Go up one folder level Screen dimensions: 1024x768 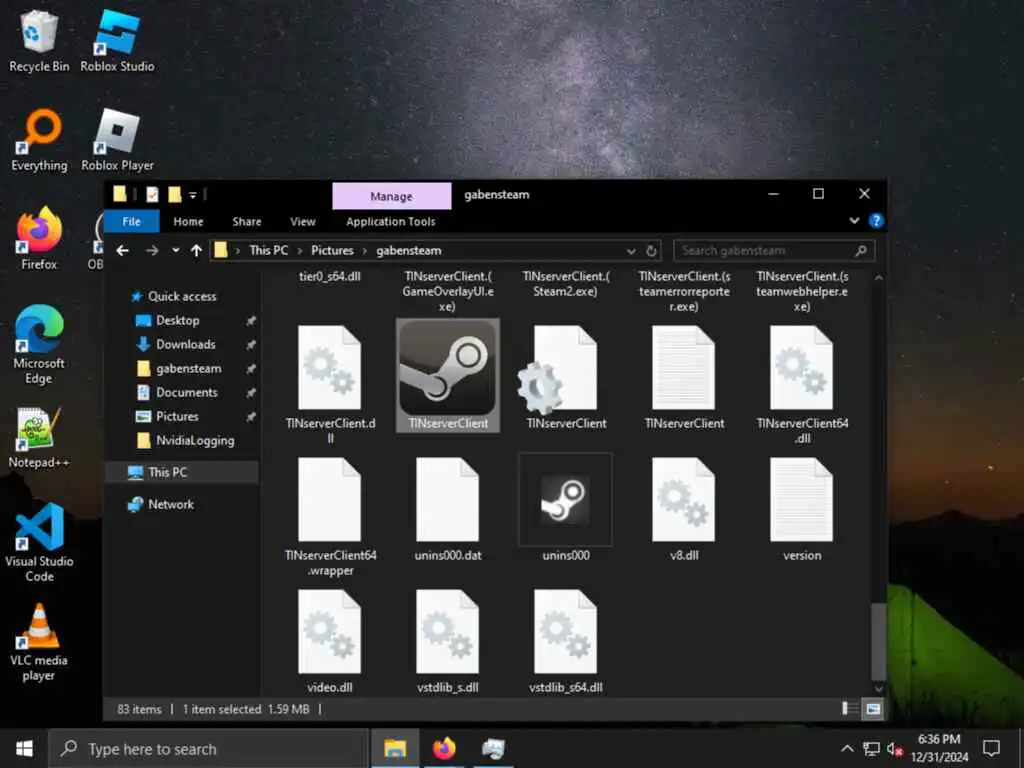(x=196, y=250)
